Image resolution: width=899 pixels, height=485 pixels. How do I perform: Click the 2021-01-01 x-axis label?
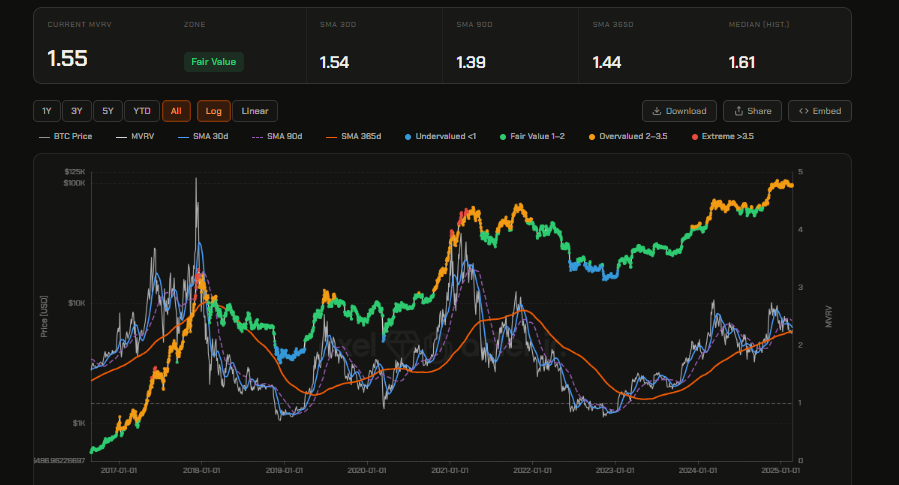(450, 471)
